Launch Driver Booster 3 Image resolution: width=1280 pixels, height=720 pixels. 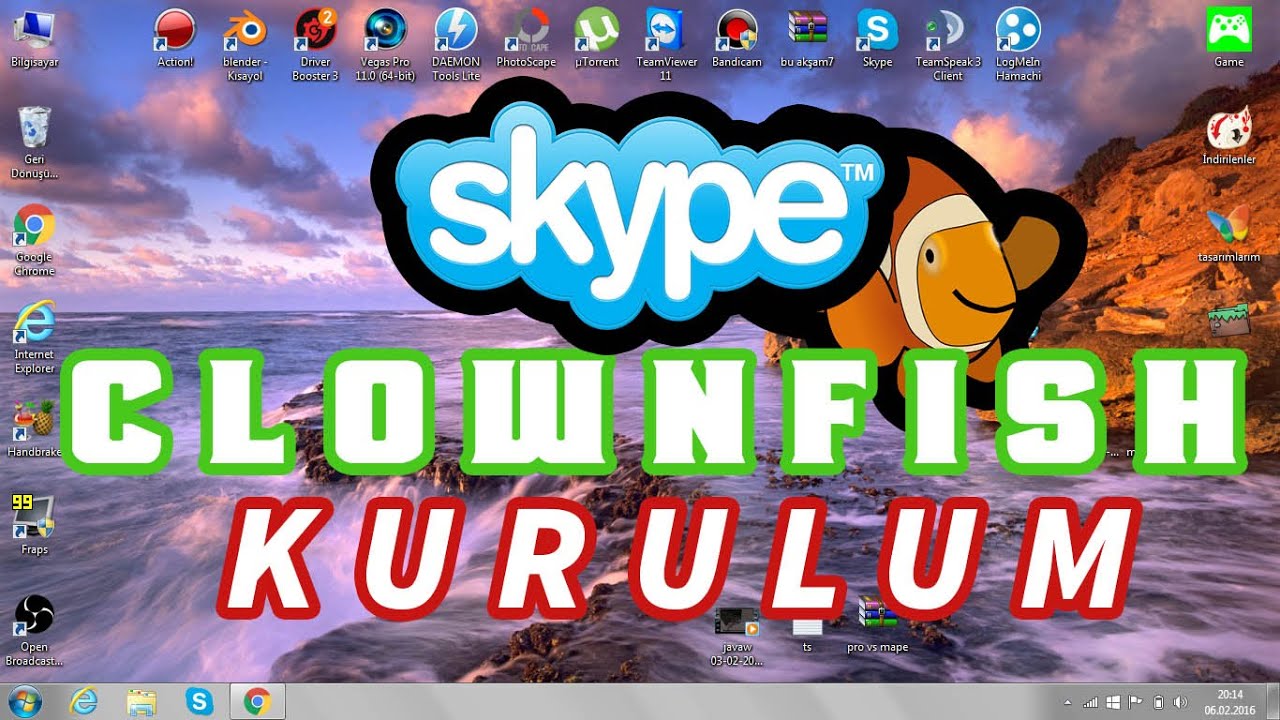(x=315, y=44)
